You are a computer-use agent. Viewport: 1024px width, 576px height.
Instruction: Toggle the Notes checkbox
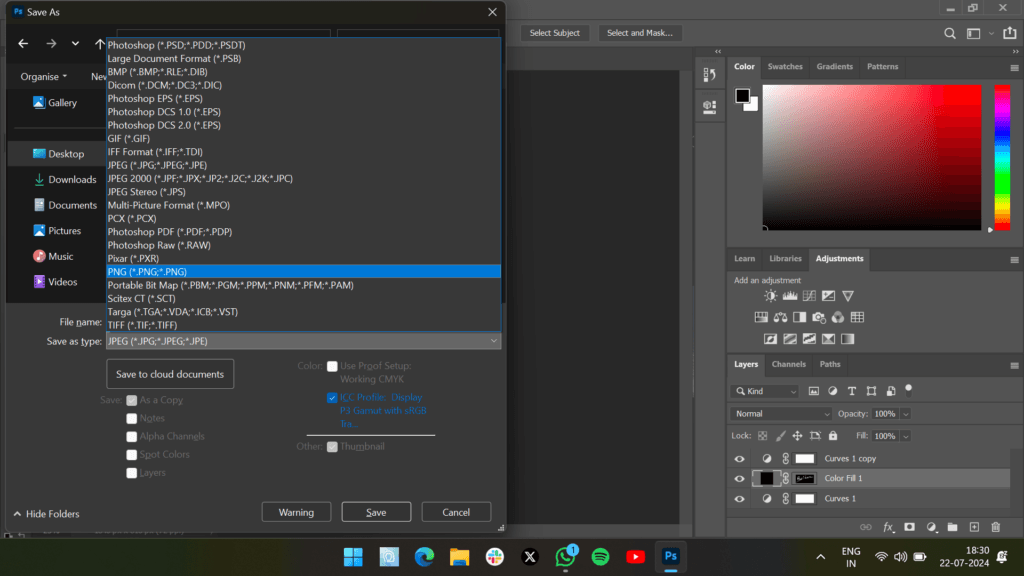132,419
